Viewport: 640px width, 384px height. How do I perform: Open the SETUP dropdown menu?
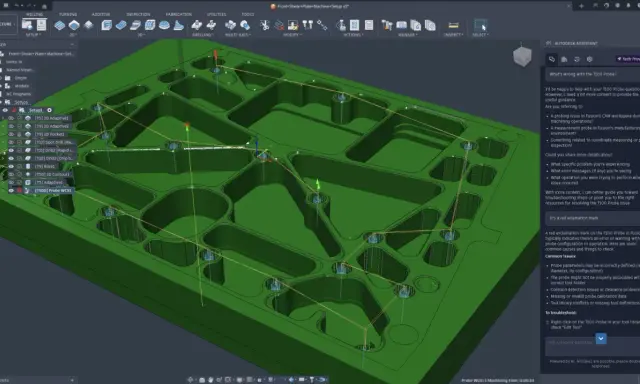coord(33,35)
